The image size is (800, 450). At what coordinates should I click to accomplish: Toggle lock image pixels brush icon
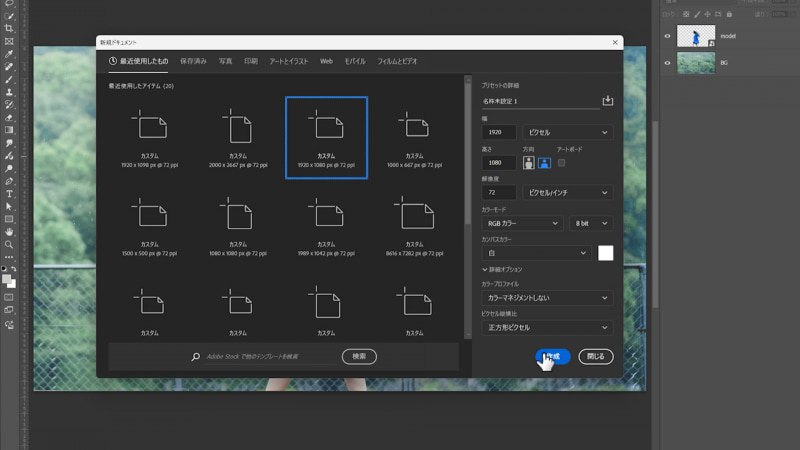pos(697,14)
